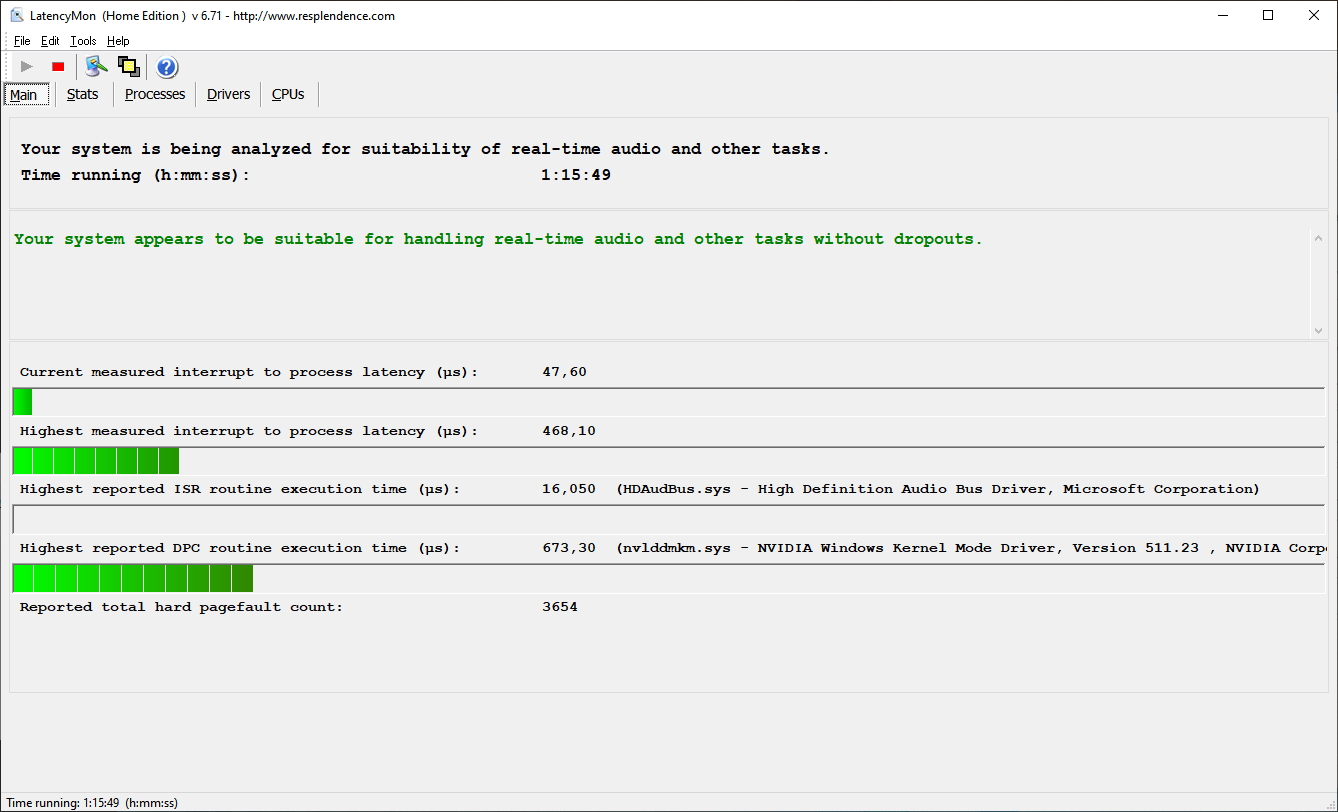1338x812 pixels.
Task: Click 'Current measured interrupt to process latency' label
Action: 249,372
